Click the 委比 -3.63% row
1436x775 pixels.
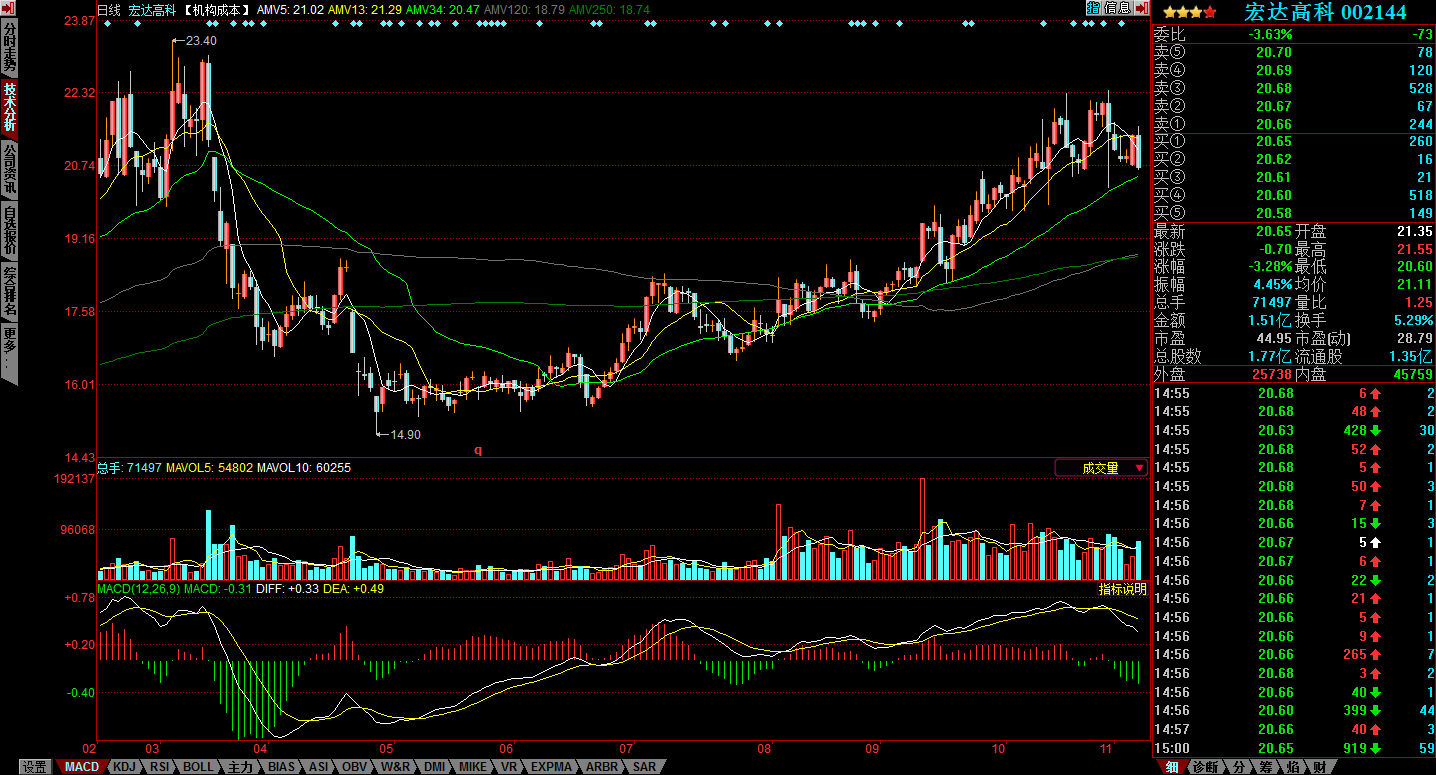pos(1294,35)
